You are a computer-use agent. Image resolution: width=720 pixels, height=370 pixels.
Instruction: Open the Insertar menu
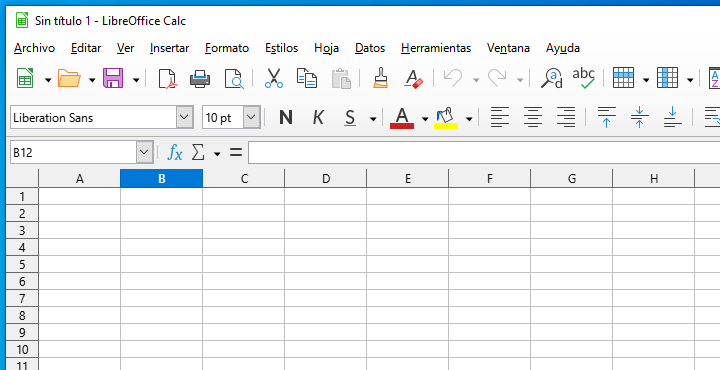[169, 48]
